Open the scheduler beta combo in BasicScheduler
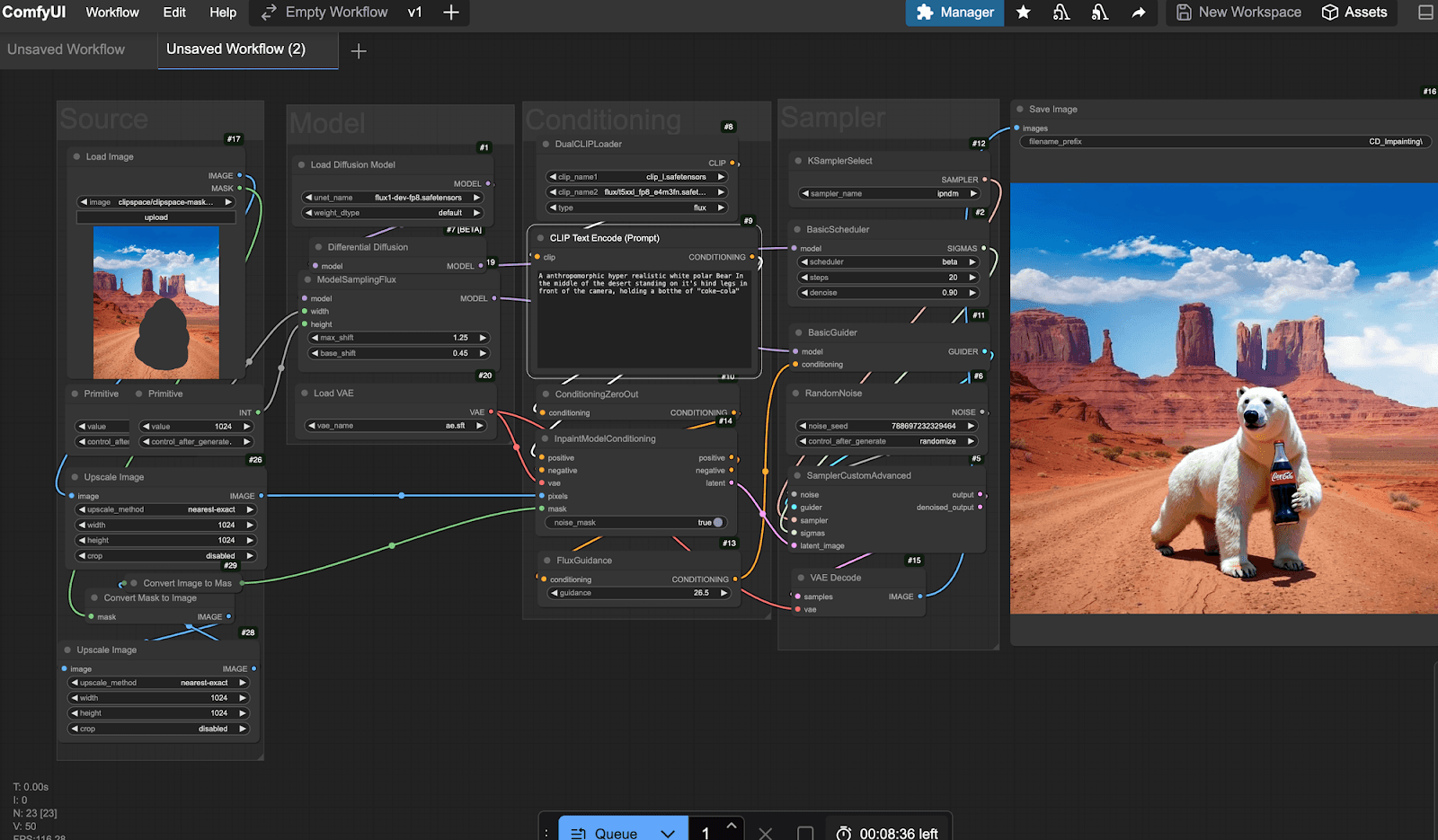Image resolution: width=1438 pixels, height=840 pixels. pyautogui.click(x=889, y=262)
